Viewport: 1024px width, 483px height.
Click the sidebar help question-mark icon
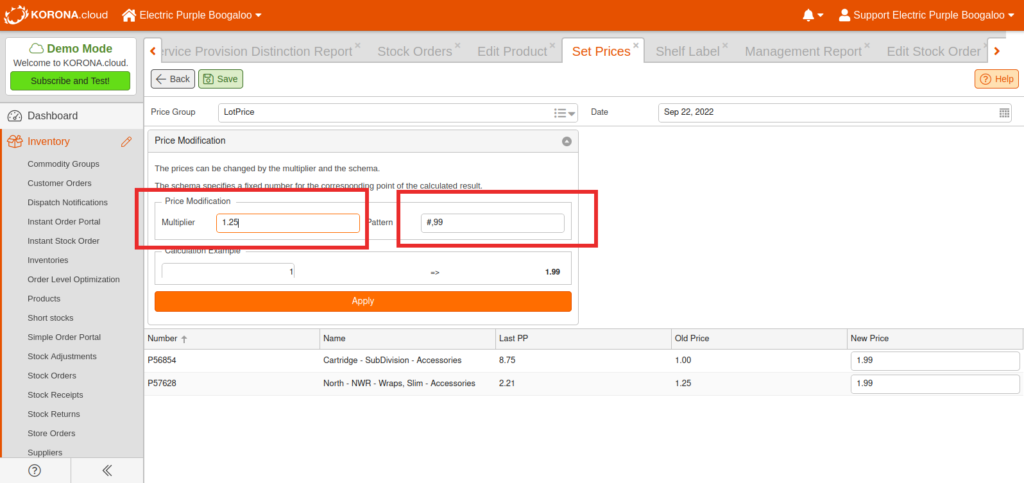coord(35,471)
